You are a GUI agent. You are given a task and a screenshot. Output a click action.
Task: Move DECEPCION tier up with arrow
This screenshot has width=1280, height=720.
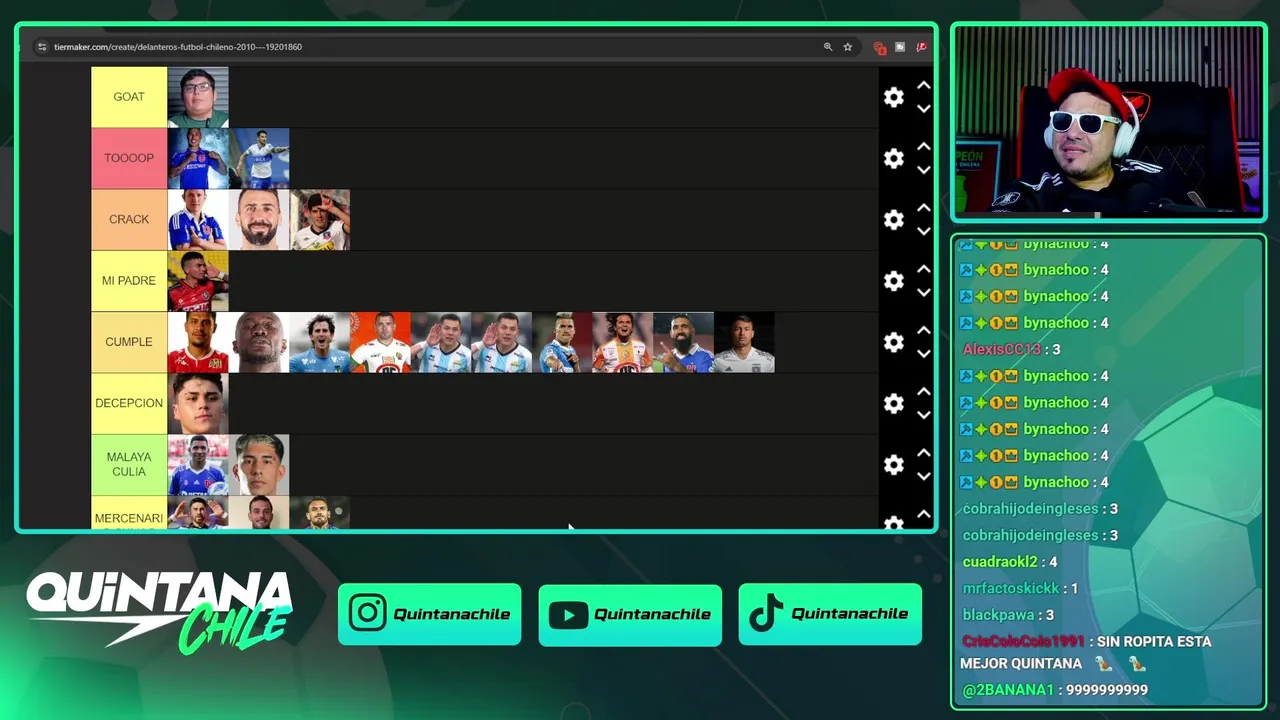(924, 392)
